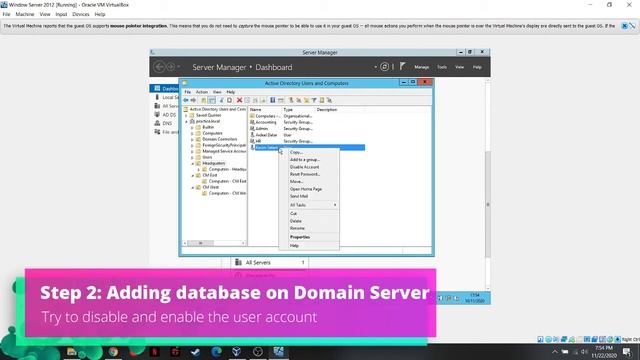Viewport: 640px width, 360px height.
Task: Collapse the Headquarters organizational unit
Action: tap(192, 163)
